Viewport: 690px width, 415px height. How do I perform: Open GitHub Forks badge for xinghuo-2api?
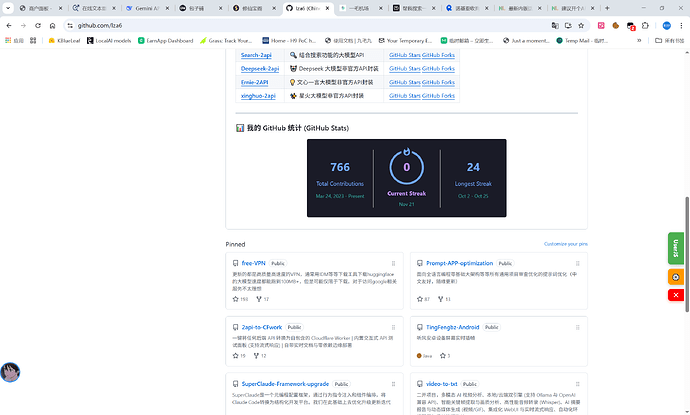(438, 95)
